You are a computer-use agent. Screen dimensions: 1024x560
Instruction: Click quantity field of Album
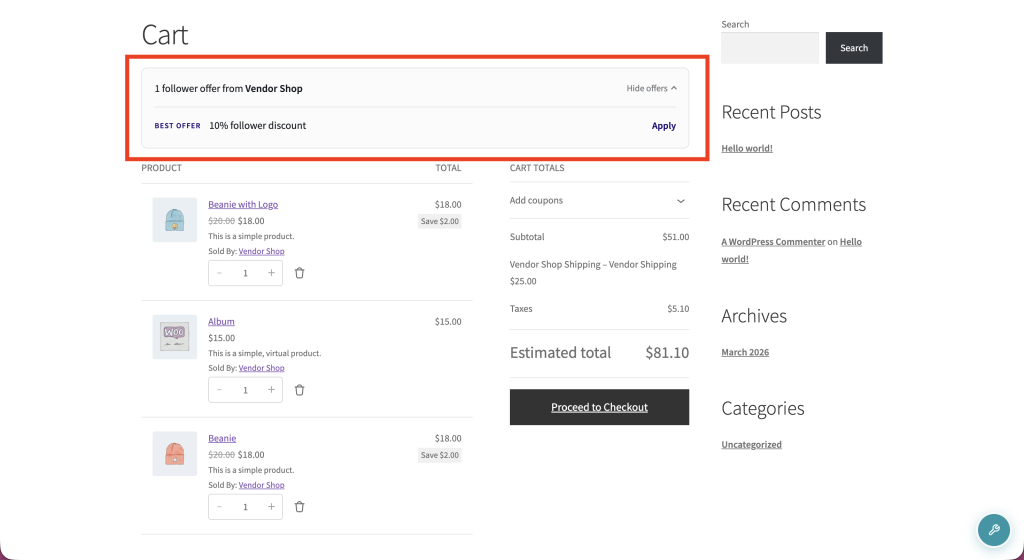[x=246, y=390]
